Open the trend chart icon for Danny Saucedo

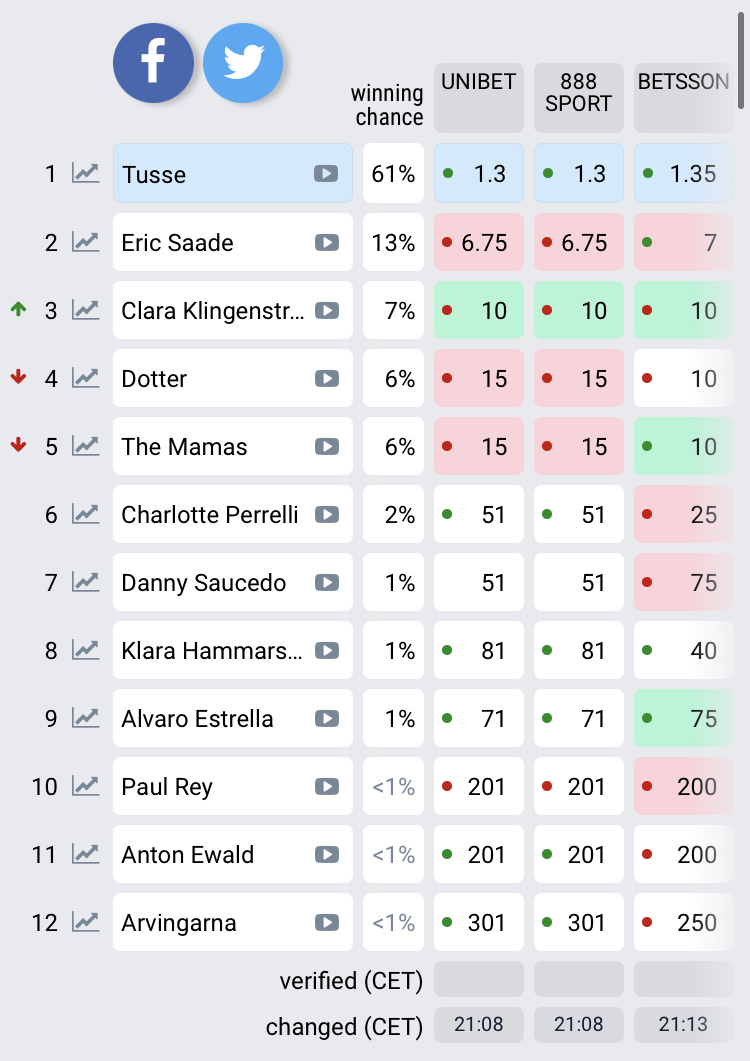pyautogui.click(x=86, y=582)
